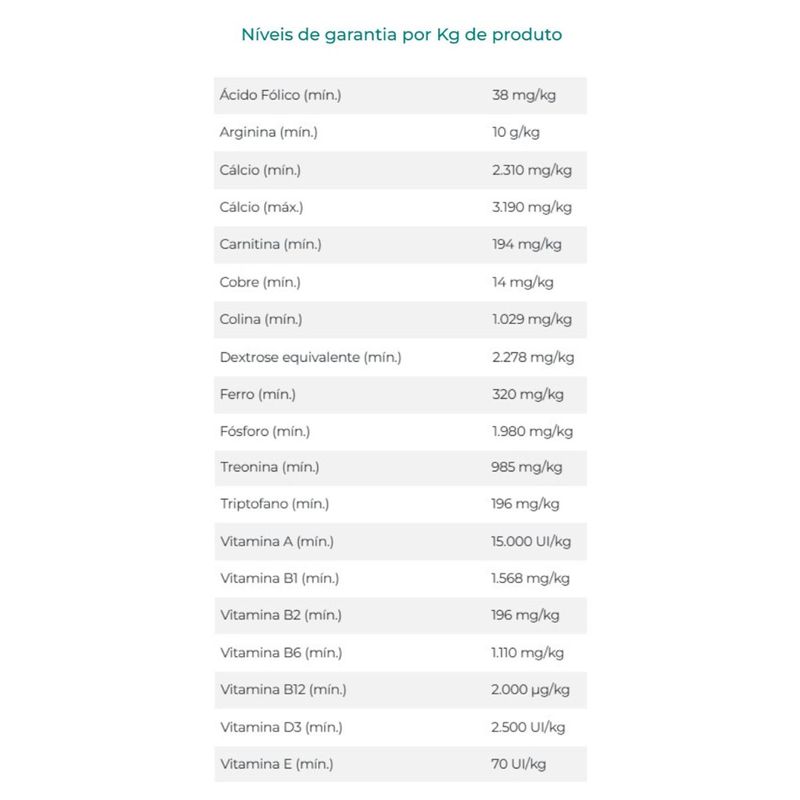Click the Vitamina B2 (mín.) row
Viewport: 800px width, 800px height.
point(401,616)
